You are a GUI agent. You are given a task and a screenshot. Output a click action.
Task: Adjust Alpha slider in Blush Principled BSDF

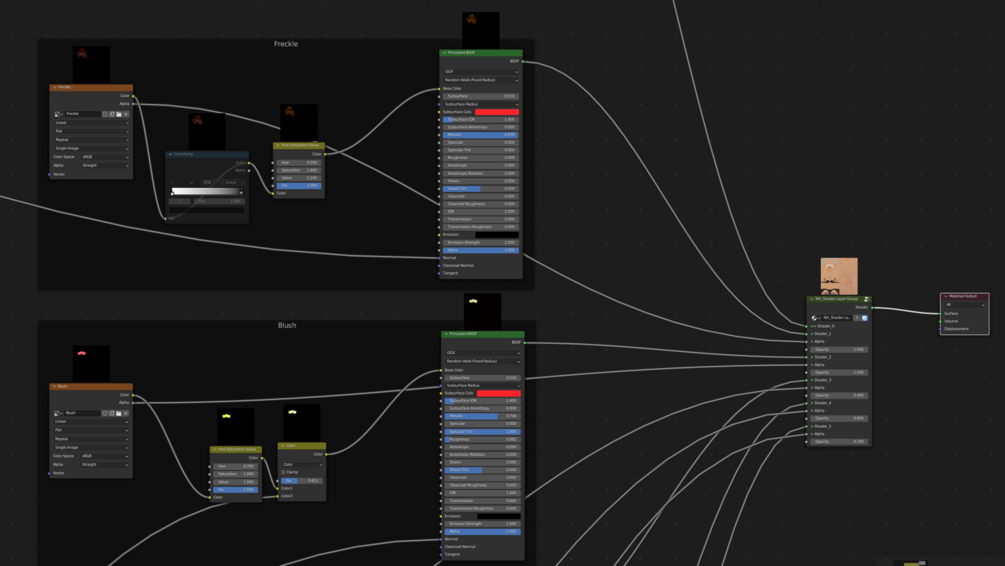[483, 531]
